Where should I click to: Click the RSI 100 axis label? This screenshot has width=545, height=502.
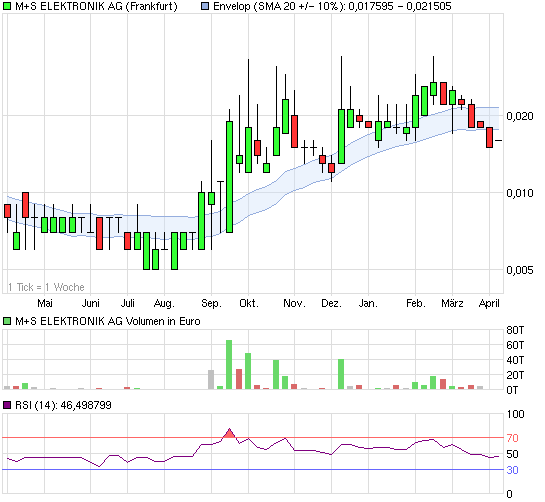(515, 414)
